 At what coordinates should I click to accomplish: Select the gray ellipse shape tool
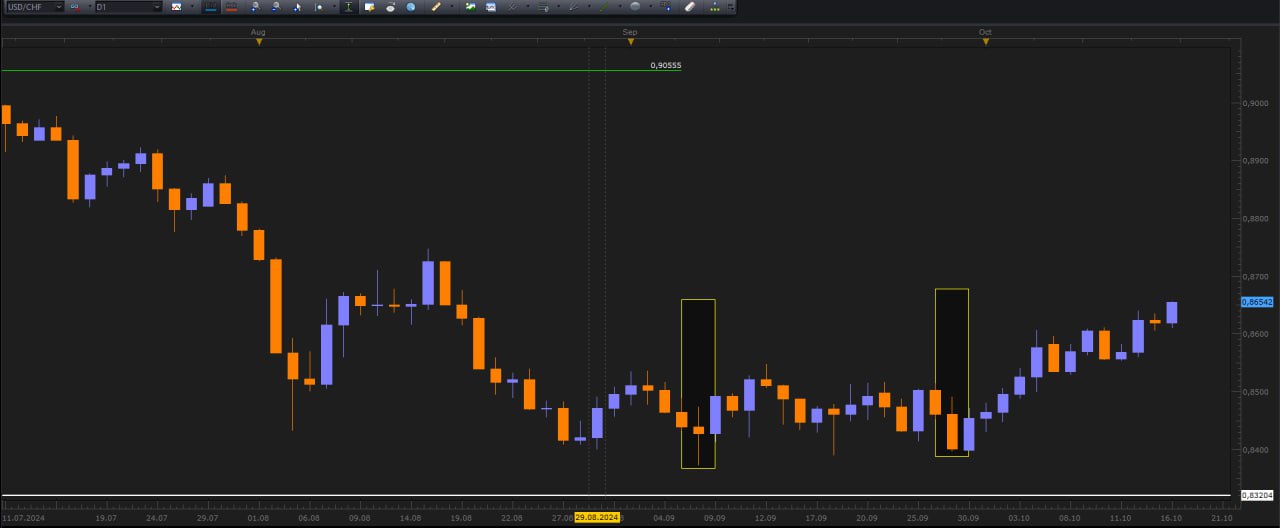[x=635, y=6]
